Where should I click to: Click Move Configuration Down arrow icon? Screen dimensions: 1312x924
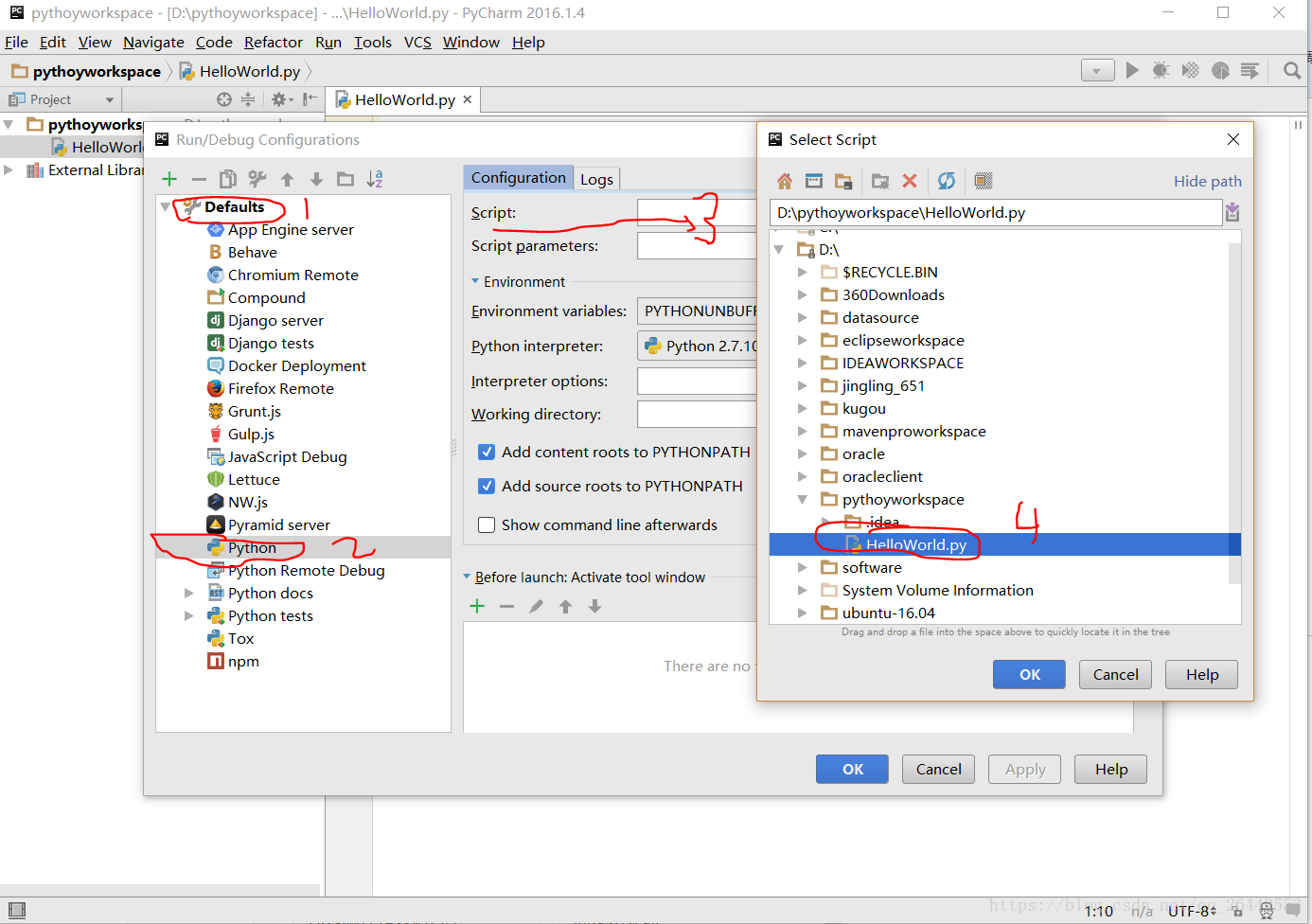[x=317, y=179]
